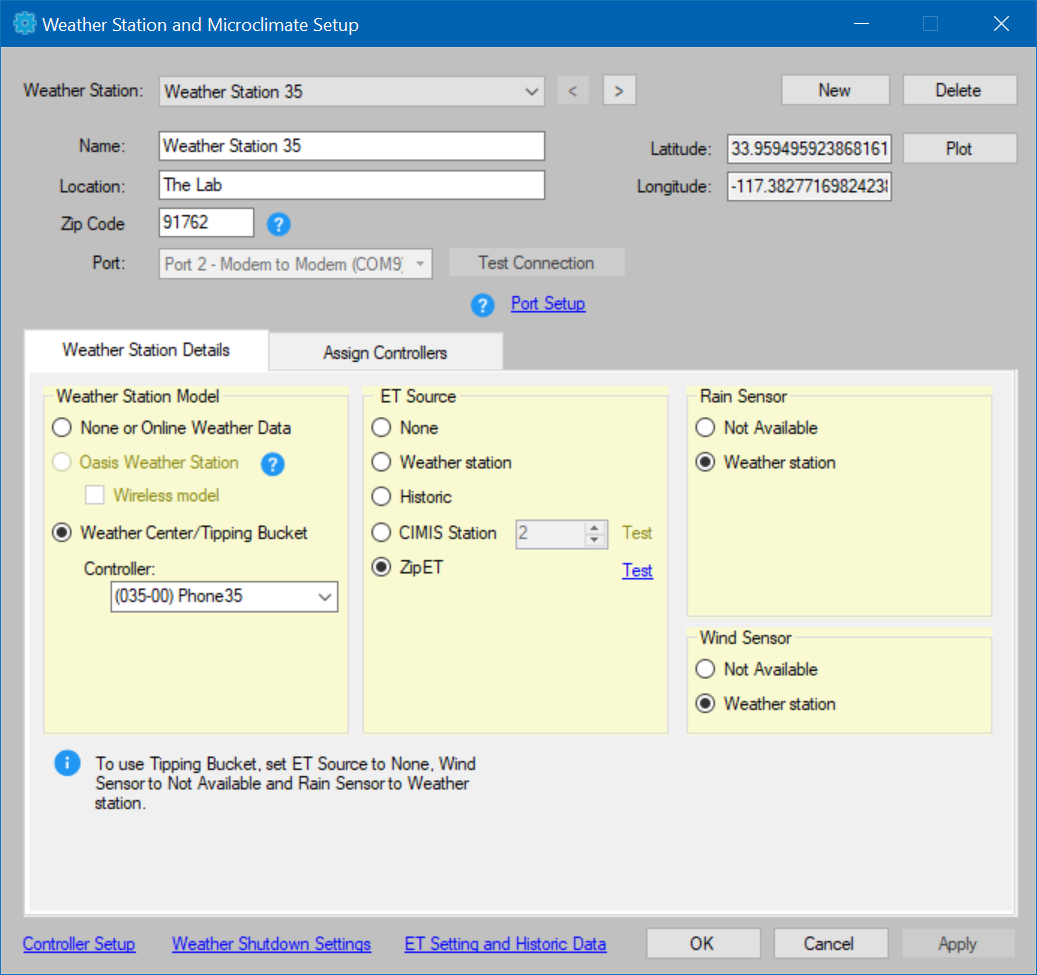Enable the Wireless model checkbox
This screenshot has height=975, width=1037.
pos(95,495)
